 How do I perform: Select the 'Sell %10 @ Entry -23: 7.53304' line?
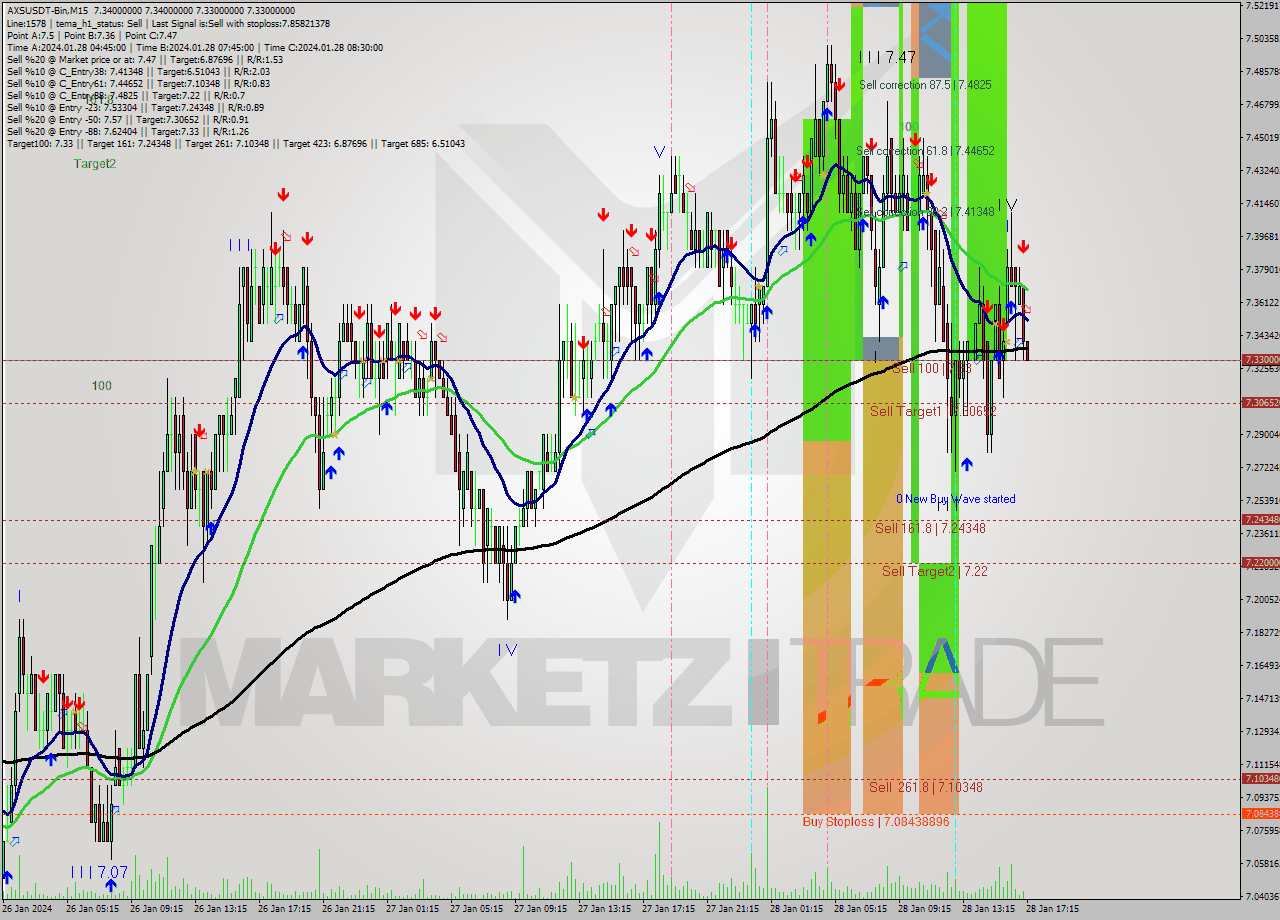click(135, 107)
